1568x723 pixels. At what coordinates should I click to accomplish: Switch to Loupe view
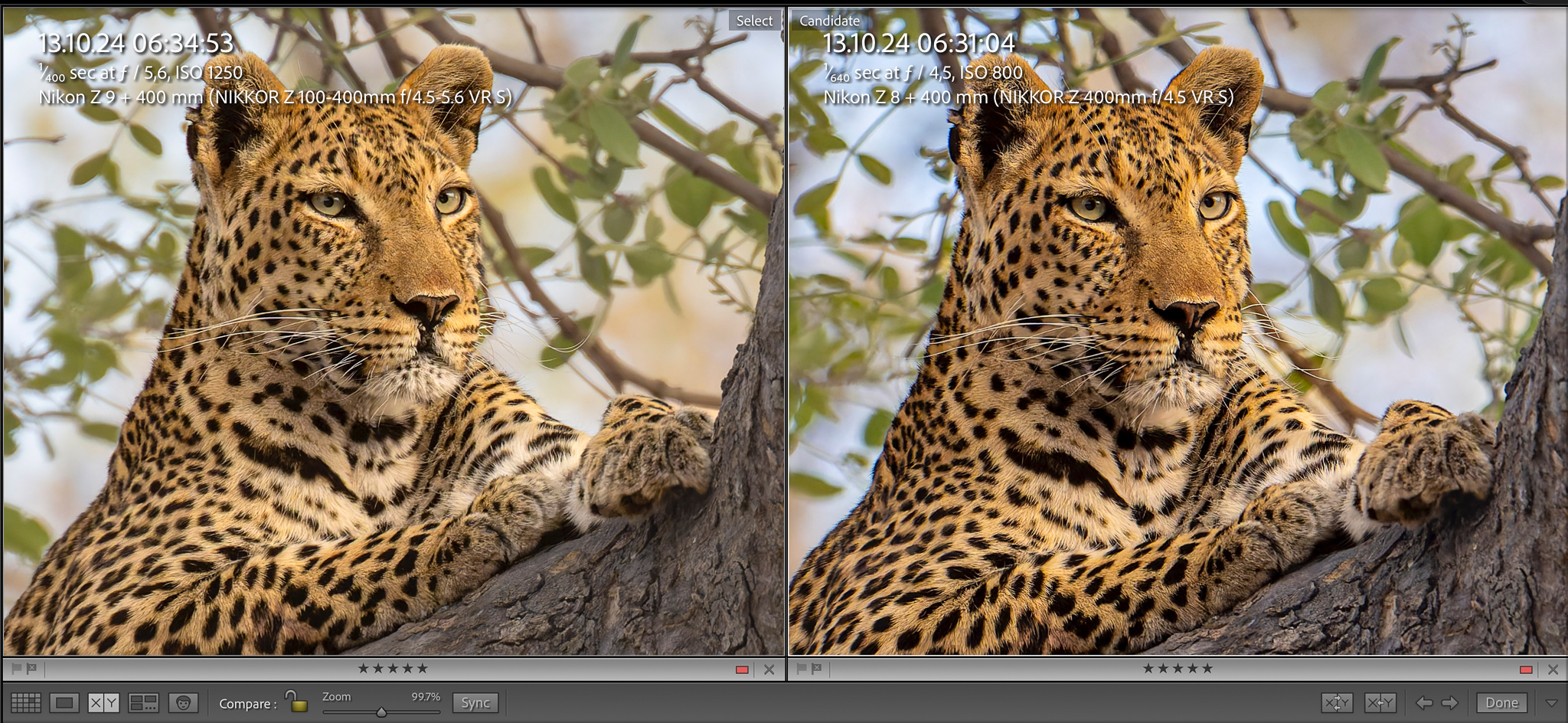(x=64, y=702)
